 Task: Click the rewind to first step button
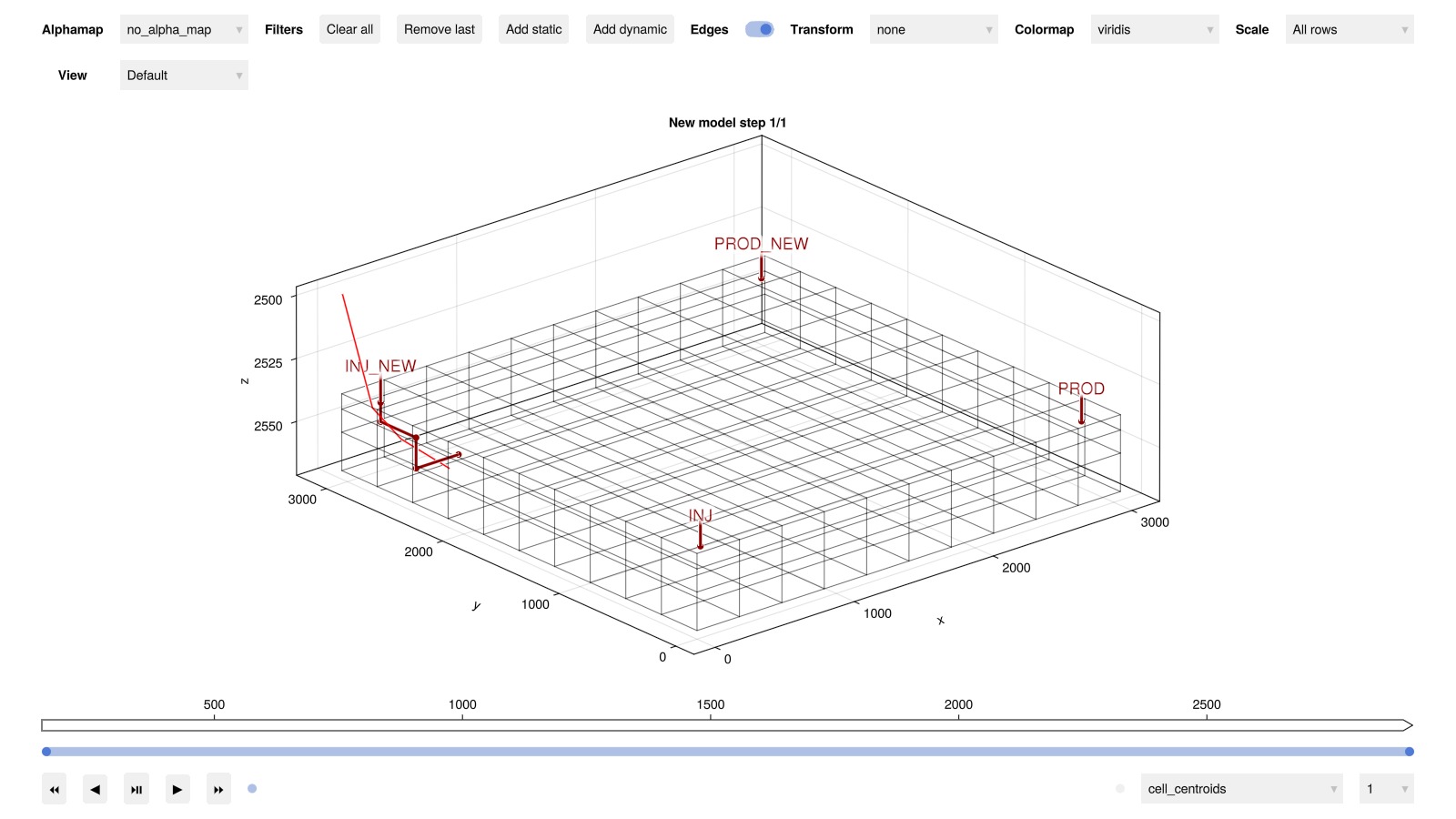coord(54,789)
